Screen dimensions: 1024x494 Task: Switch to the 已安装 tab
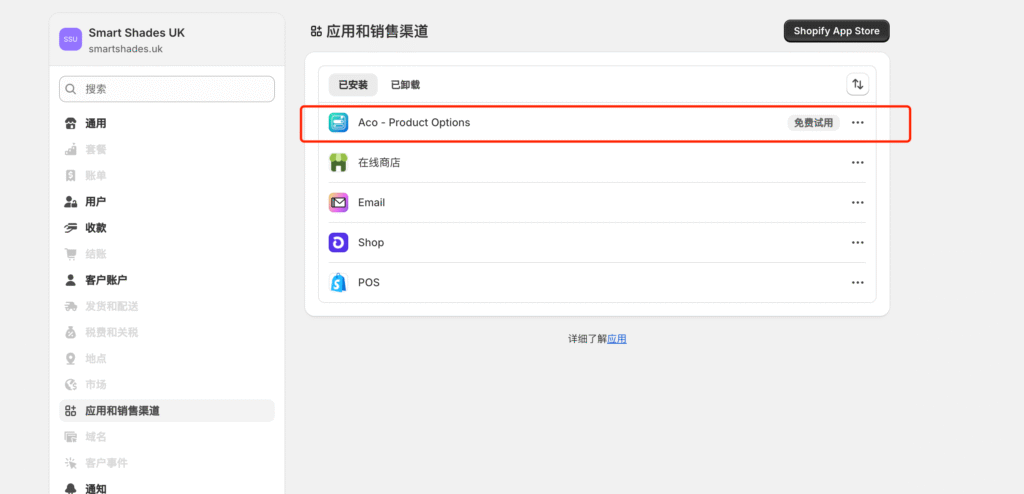(353, 85)
